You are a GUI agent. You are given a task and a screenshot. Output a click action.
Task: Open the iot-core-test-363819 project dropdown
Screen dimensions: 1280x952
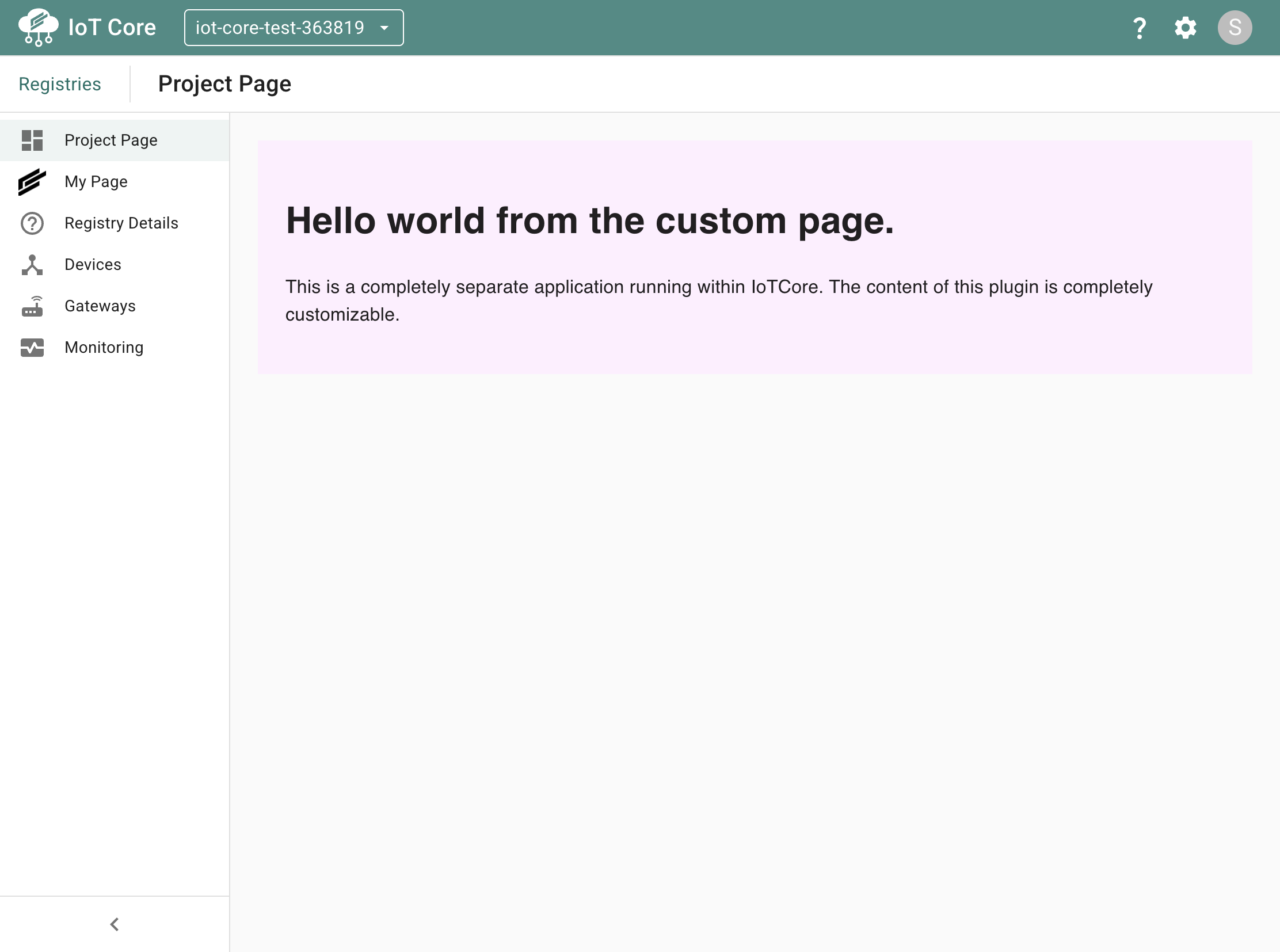(x=294, y=28)
